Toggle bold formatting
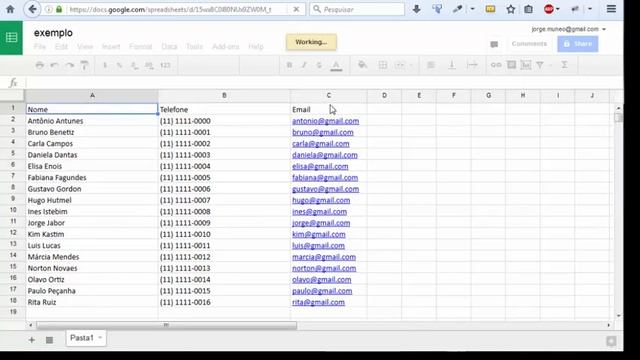640x360 pixels. pyautogui.click(x=289, y=65)
